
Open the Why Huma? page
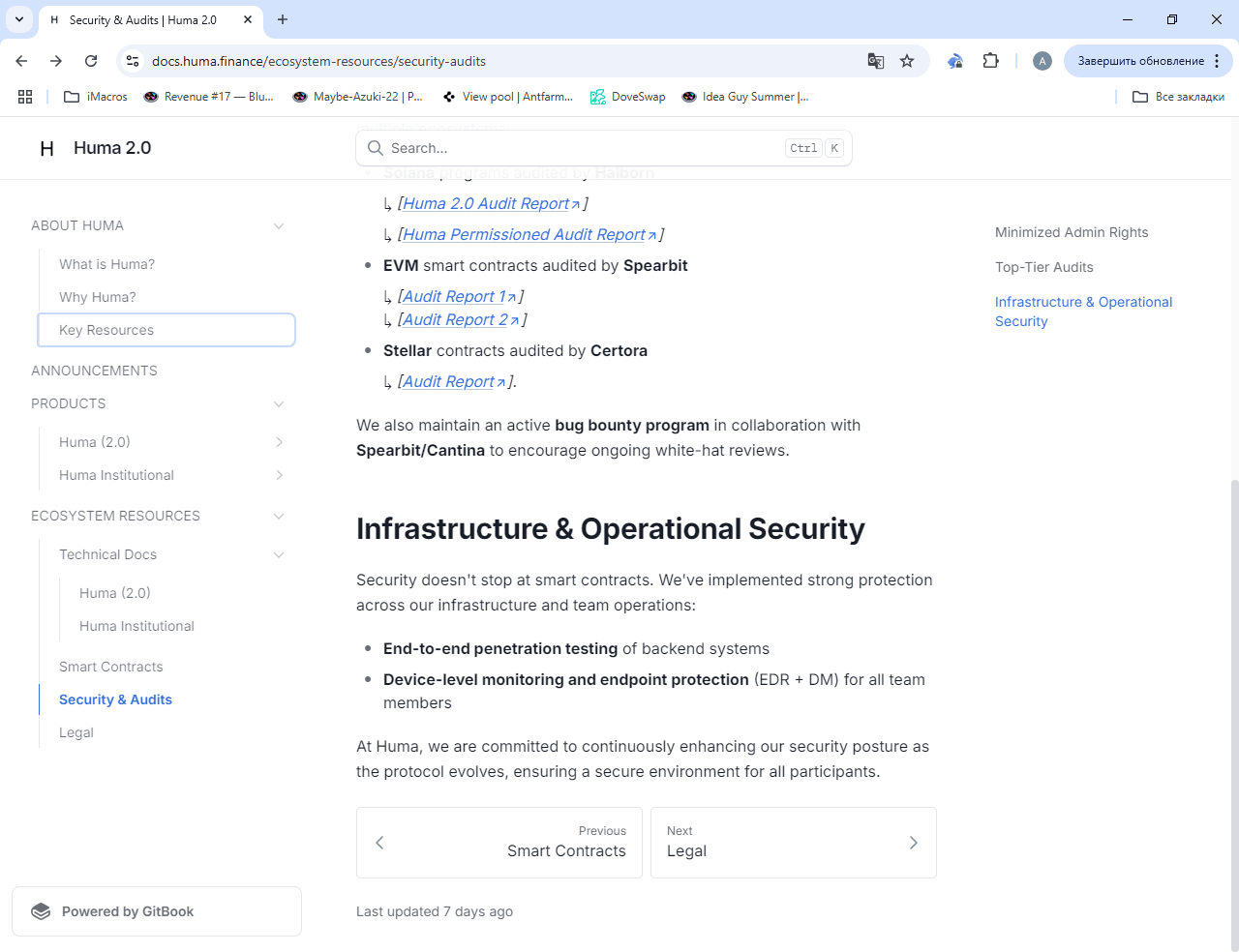pos(166,297)
